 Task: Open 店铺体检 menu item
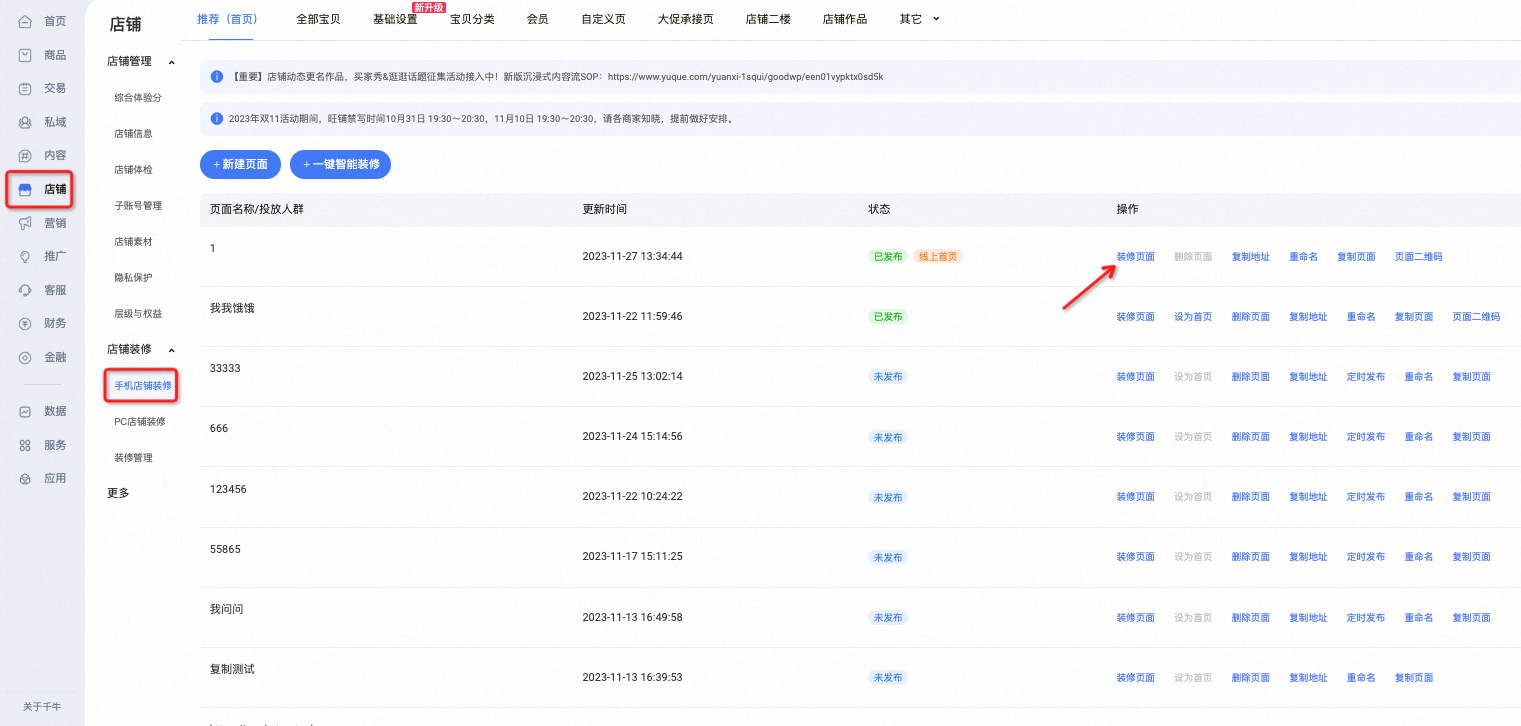(133, 170)
